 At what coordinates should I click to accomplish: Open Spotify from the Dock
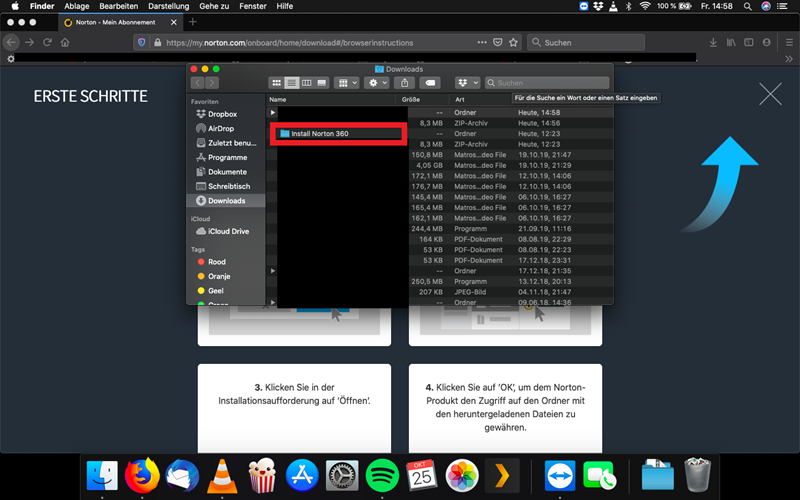tap(382, 476)
